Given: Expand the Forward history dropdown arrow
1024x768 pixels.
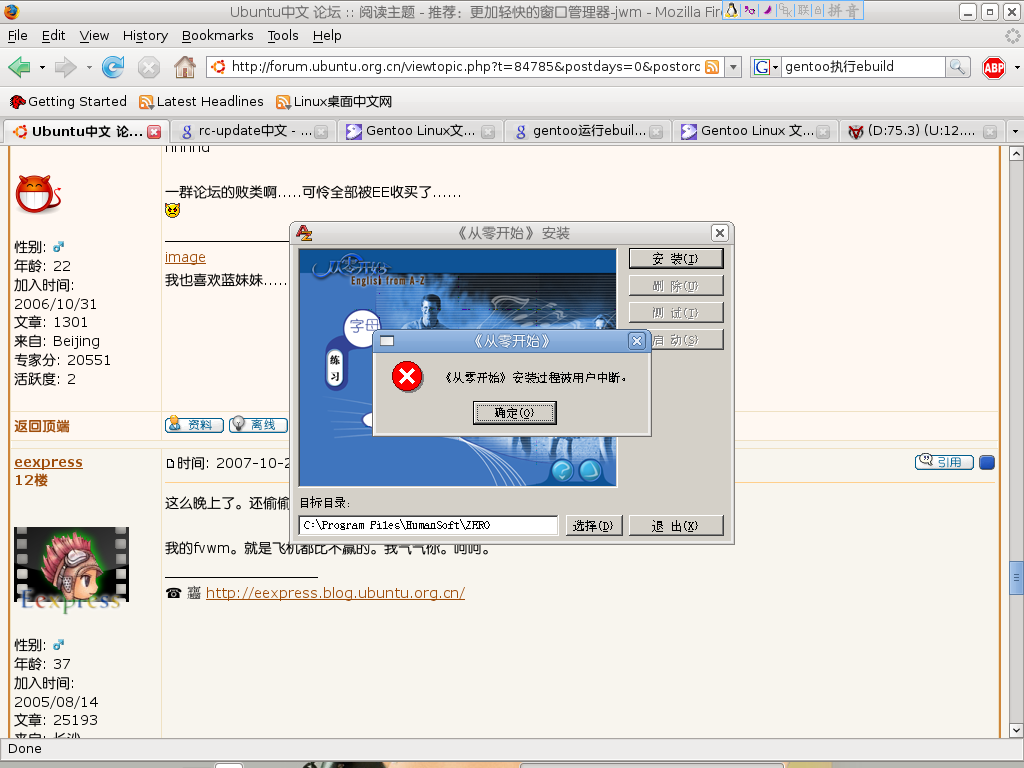Looking at the screenshot, I should pos(89,67).
